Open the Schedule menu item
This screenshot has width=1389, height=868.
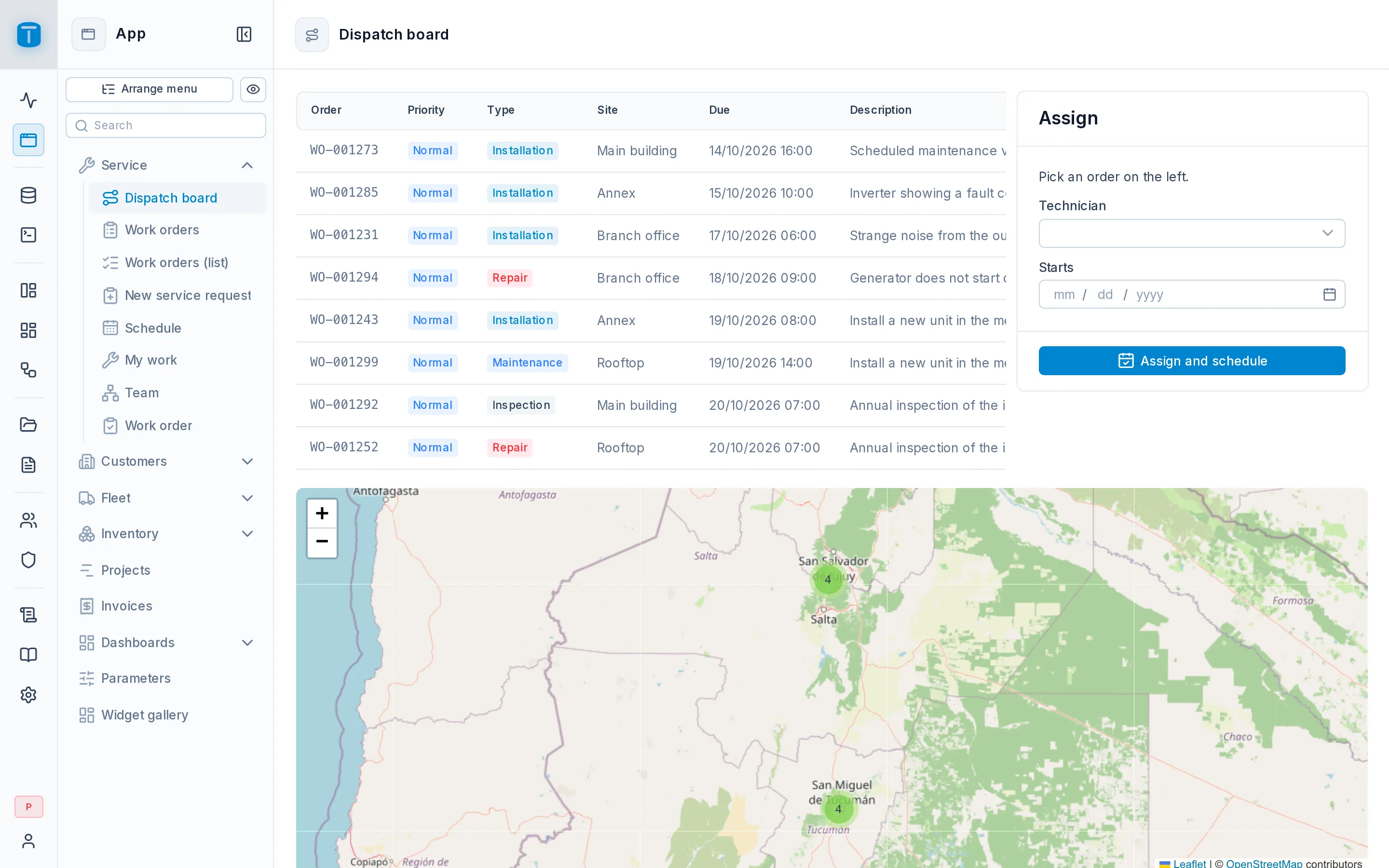pyautogui.click(x=177, y=328)
